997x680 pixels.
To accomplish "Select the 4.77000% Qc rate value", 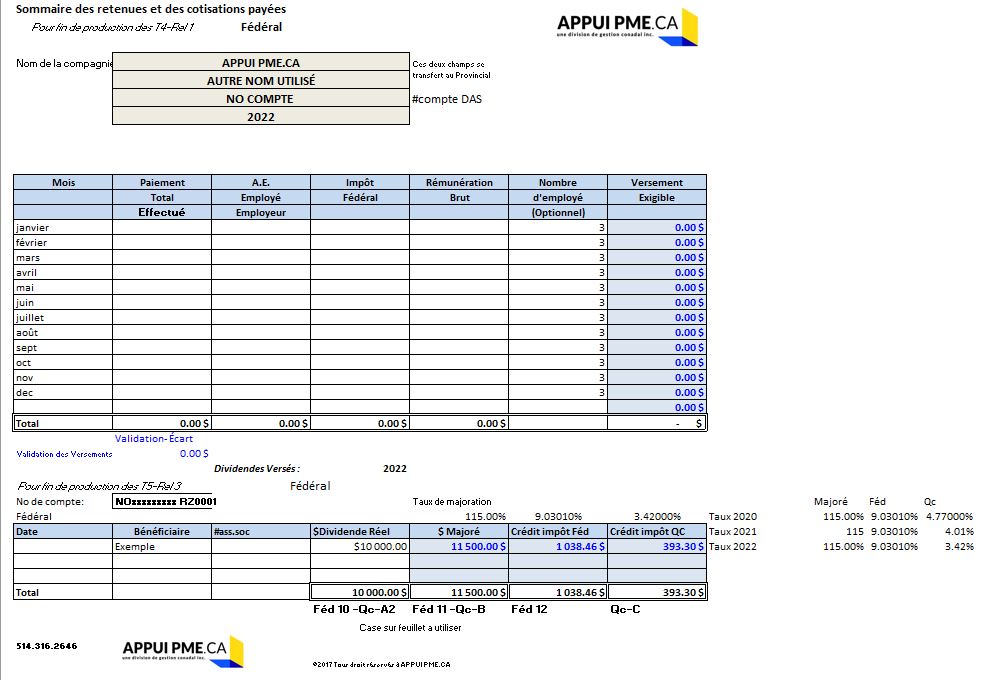I will [949, 517].
